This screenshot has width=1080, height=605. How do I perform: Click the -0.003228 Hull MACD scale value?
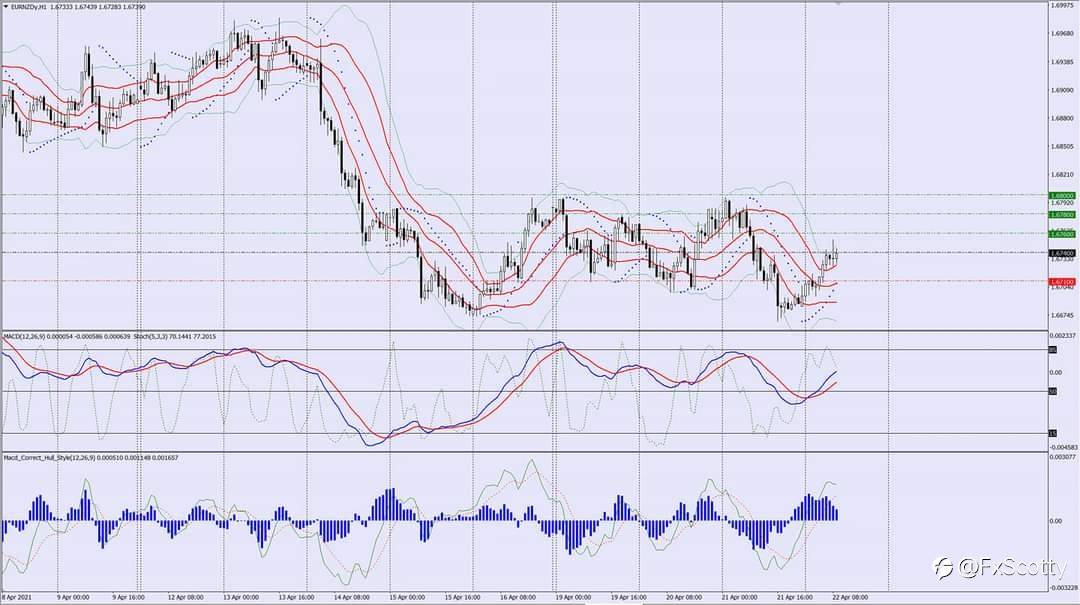pos(1061,588)
